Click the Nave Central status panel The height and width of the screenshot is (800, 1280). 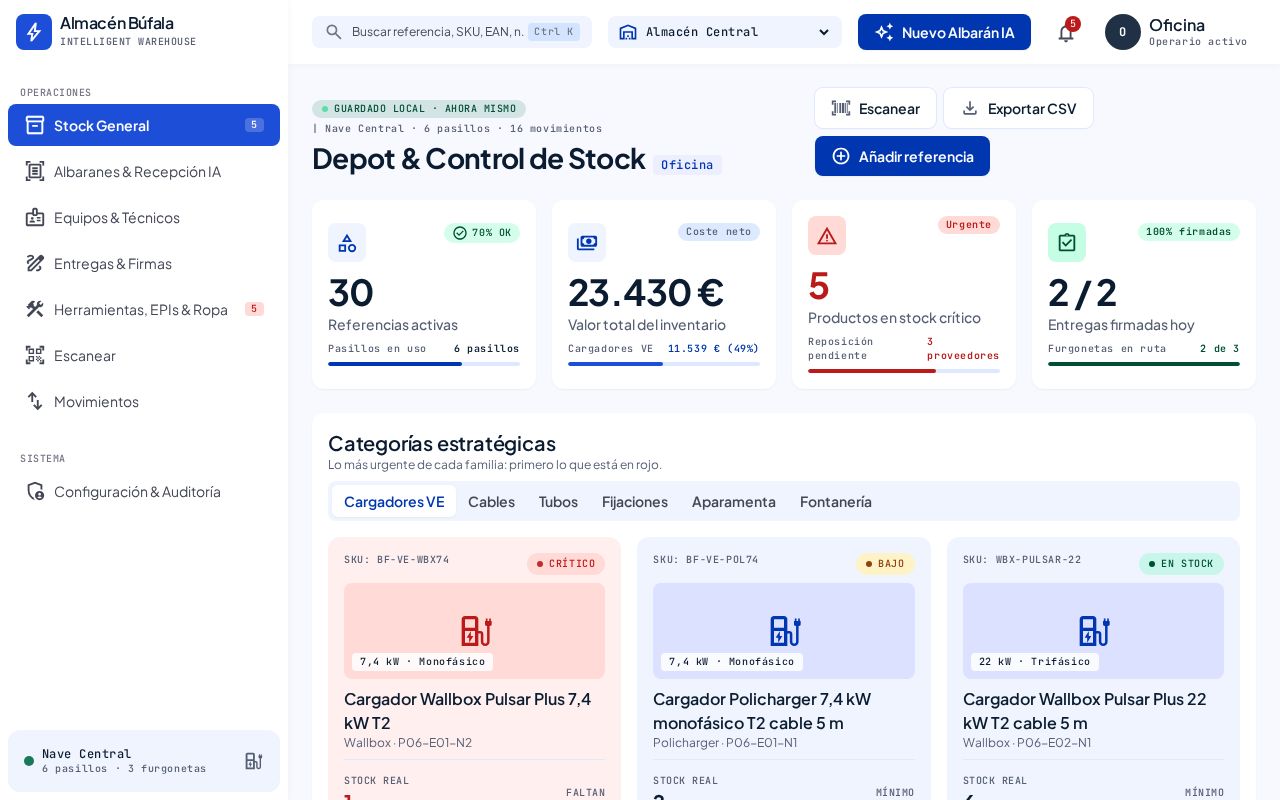pos(144,761)
